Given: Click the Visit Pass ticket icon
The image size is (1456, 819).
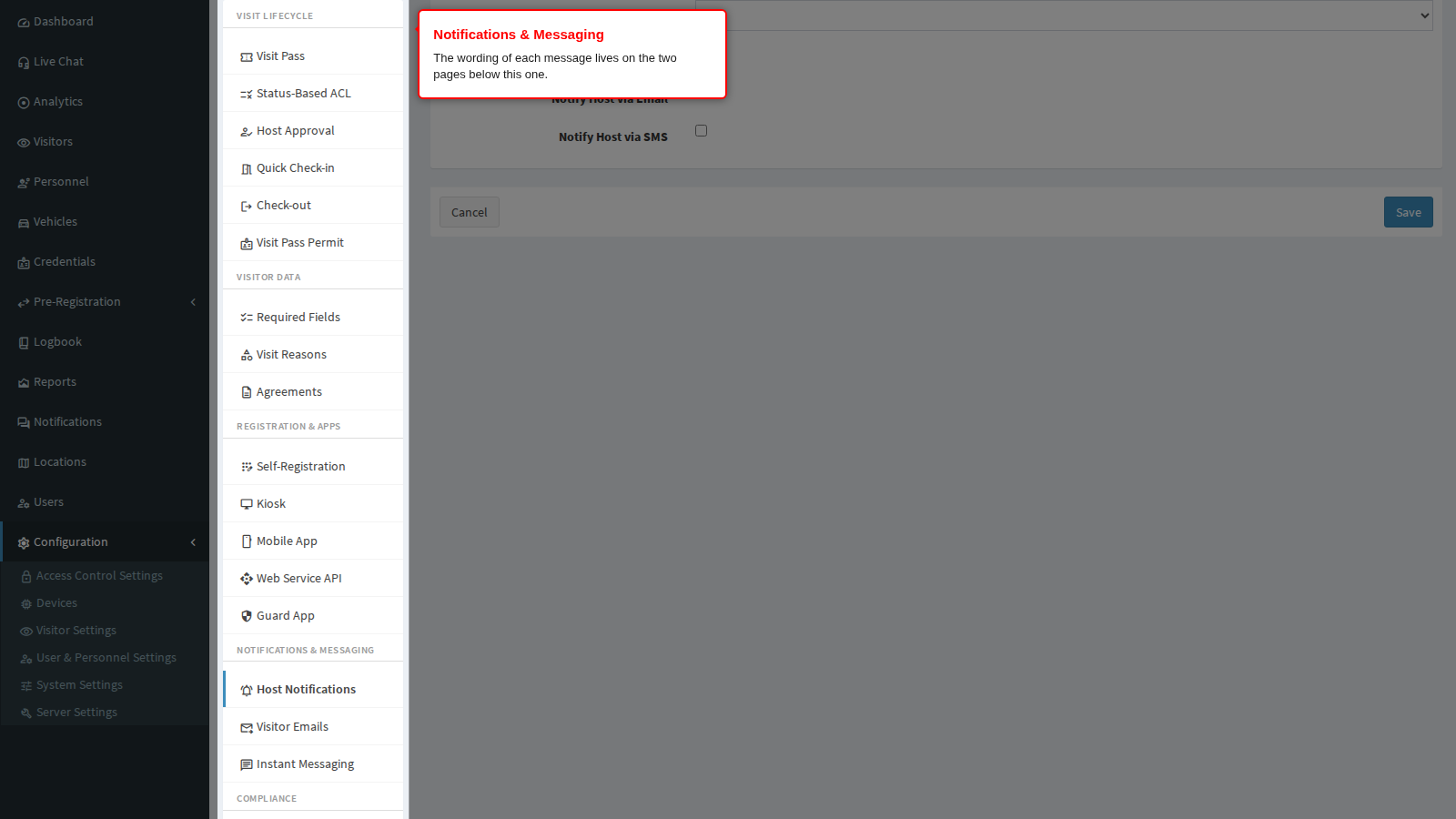Looking at the screenshot, I should pos(247,57).
